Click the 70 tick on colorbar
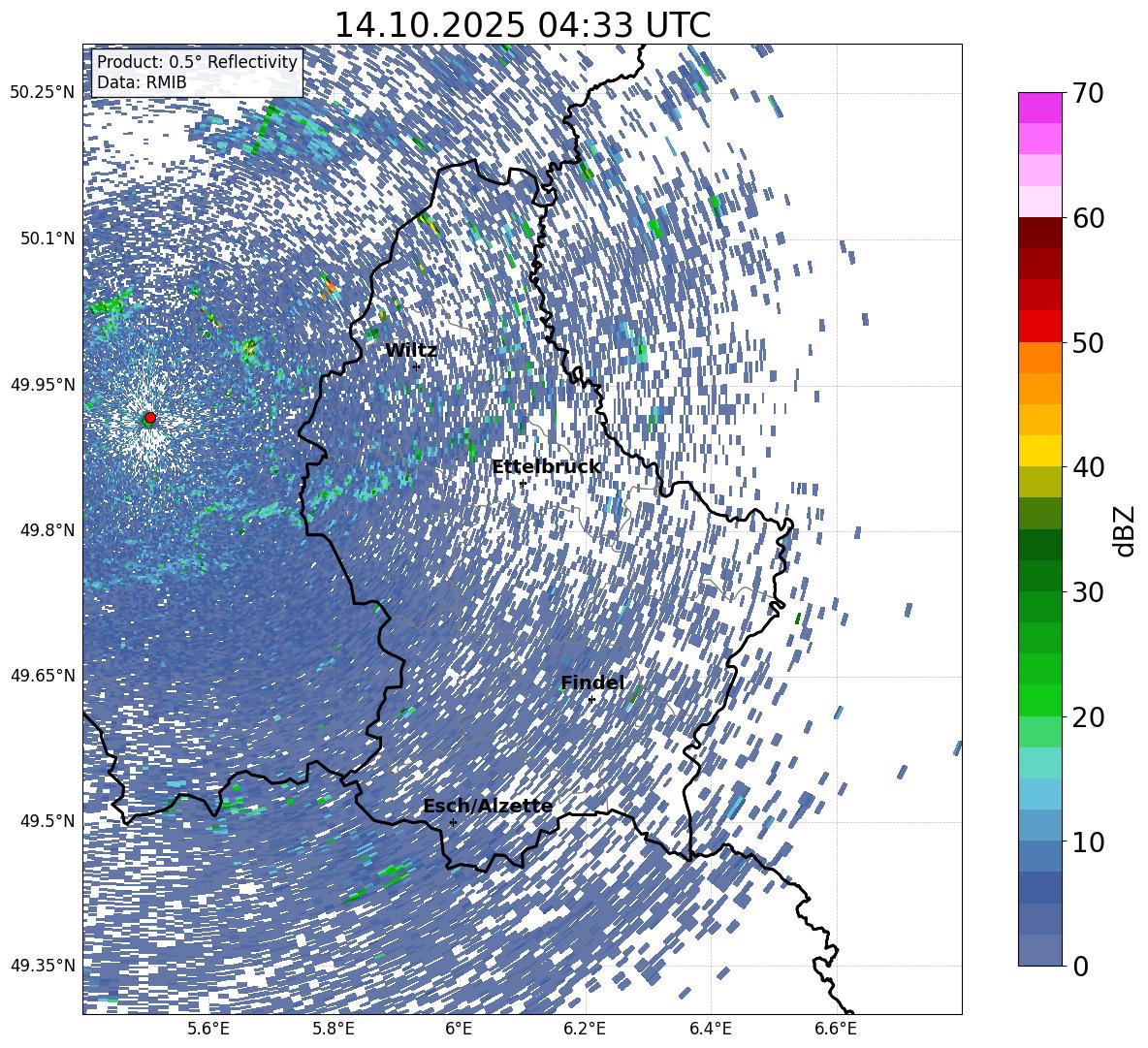Screen dimensions: 1148x1048 coord(1088,94)
